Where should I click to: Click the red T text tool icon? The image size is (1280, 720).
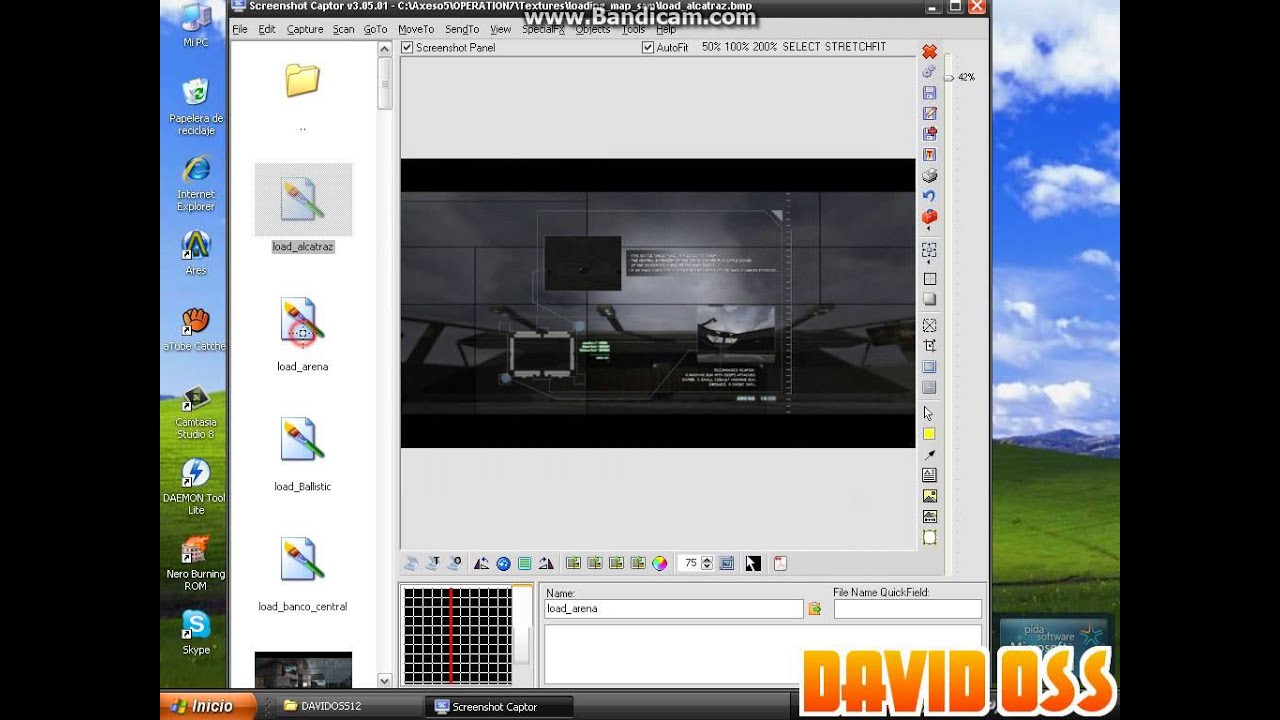click(929, 155)
